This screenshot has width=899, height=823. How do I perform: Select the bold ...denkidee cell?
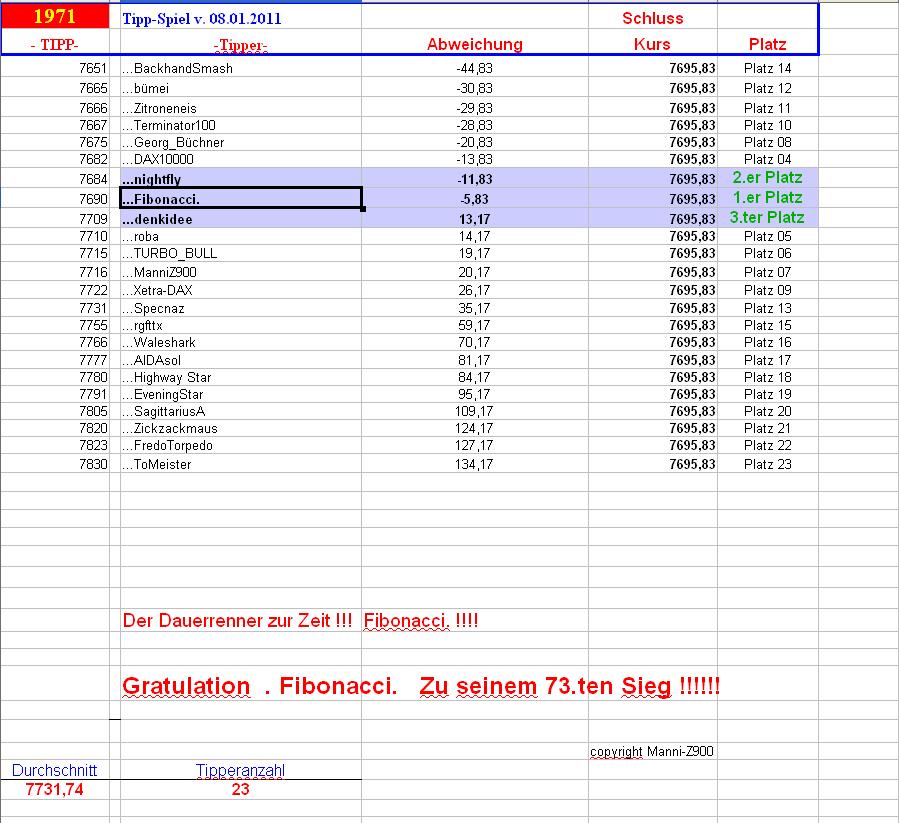[x=240, y=219]
